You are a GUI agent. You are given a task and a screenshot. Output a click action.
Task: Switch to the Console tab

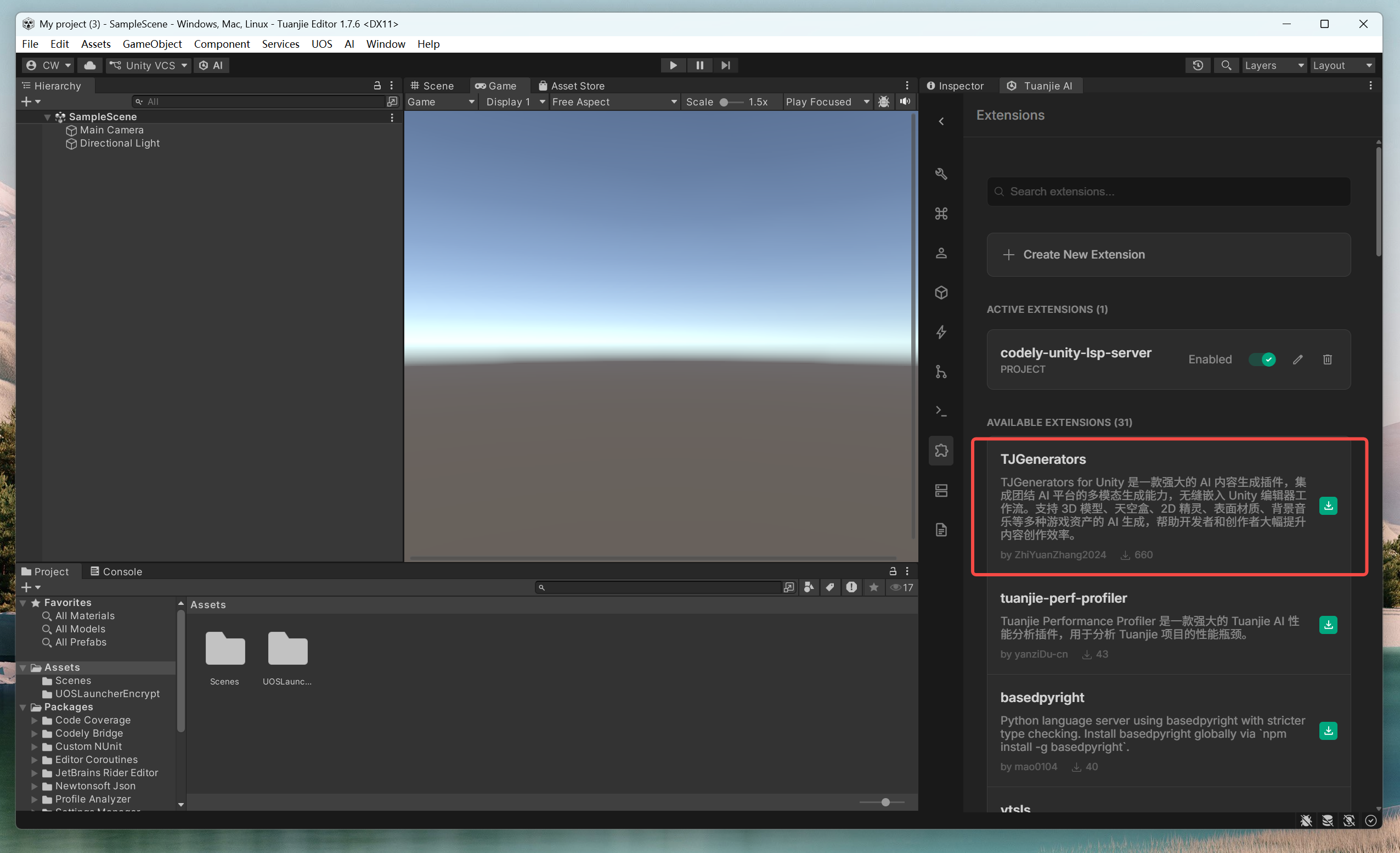coord(116,571)
